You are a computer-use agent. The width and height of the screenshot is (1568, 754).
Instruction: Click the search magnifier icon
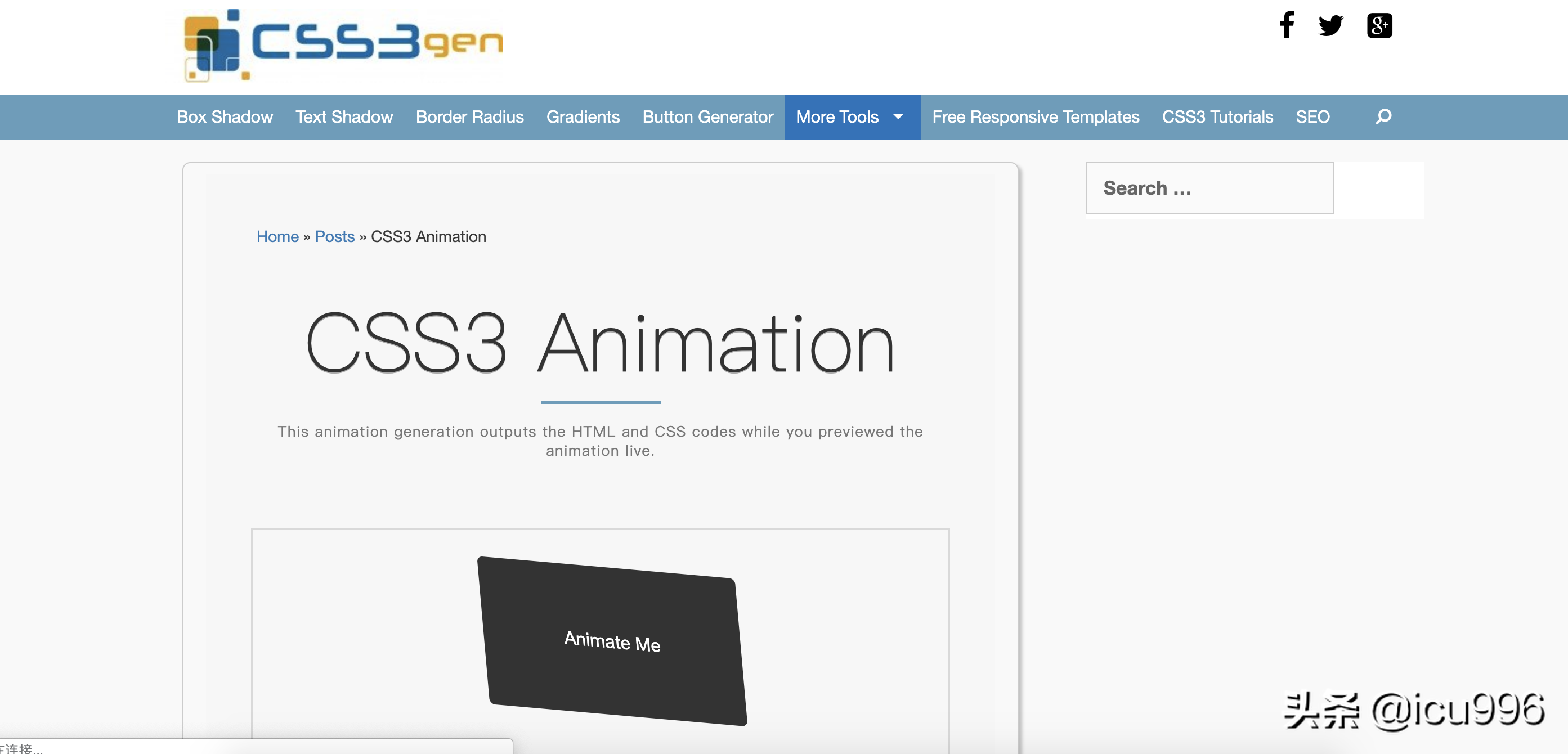point(1383,117)
